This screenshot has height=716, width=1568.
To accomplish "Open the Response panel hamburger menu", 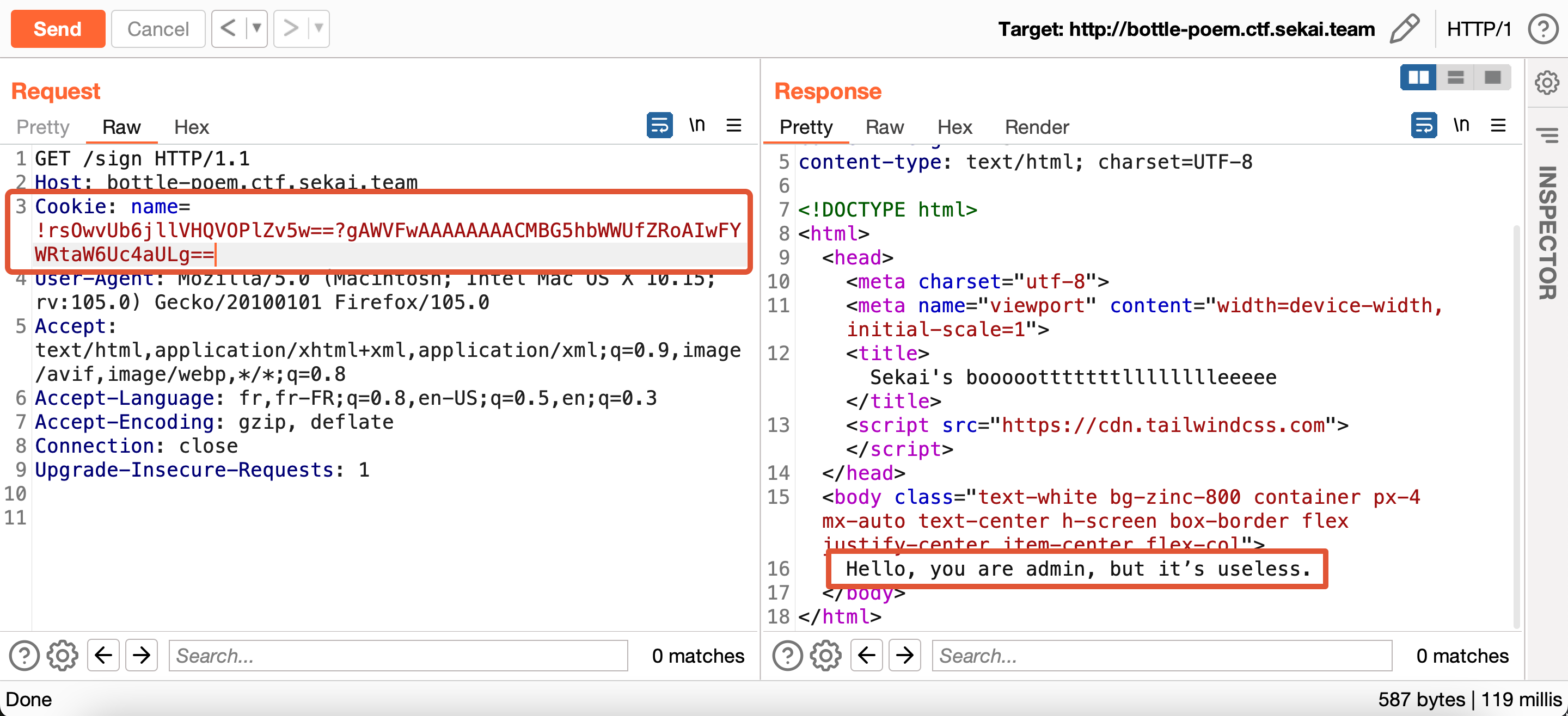I will point(1498,125).
